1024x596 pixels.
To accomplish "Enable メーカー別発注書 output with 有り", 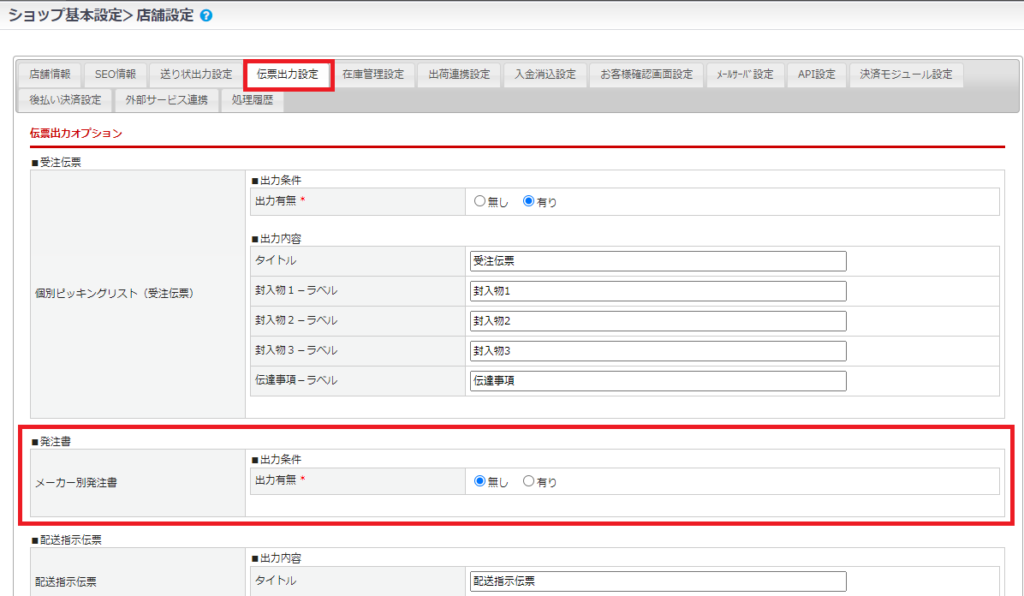I will 530,481.
